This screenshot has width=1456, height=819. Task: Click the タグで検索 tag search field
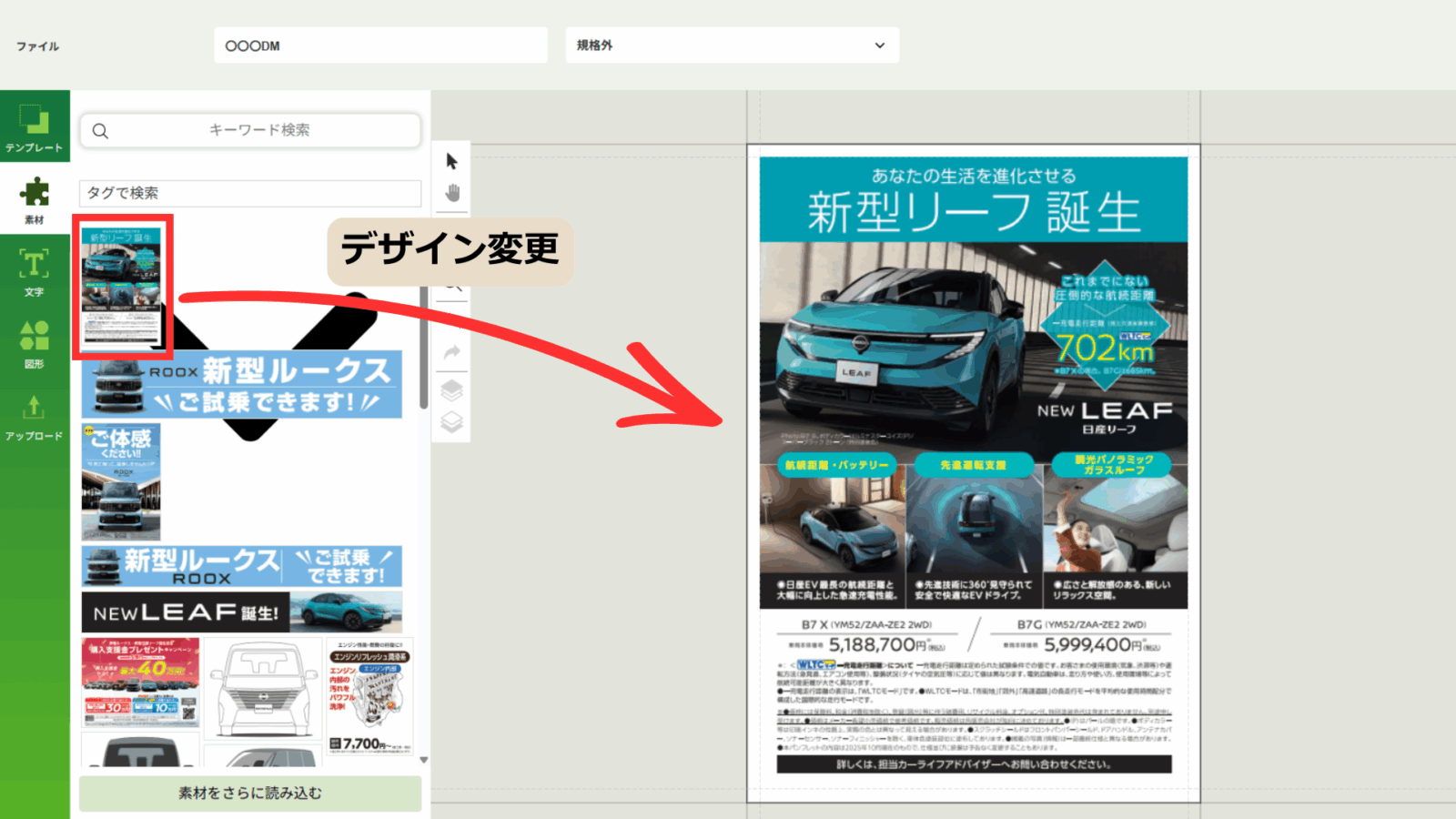(x=250, y=193)
